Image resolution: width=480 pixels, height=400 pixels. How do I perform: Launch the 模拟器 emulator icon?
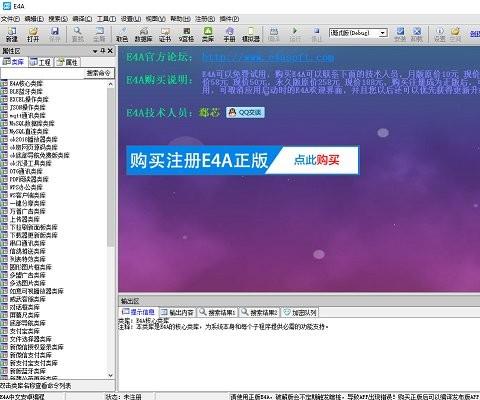(x=251, y=34)
